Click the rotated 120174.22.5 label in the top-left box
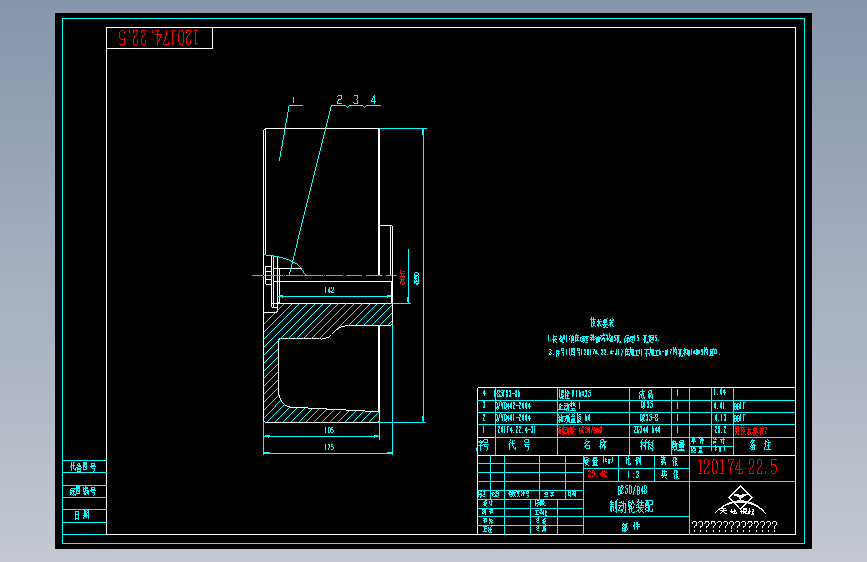This screenshot has height=562, width=867. (159, 38)
